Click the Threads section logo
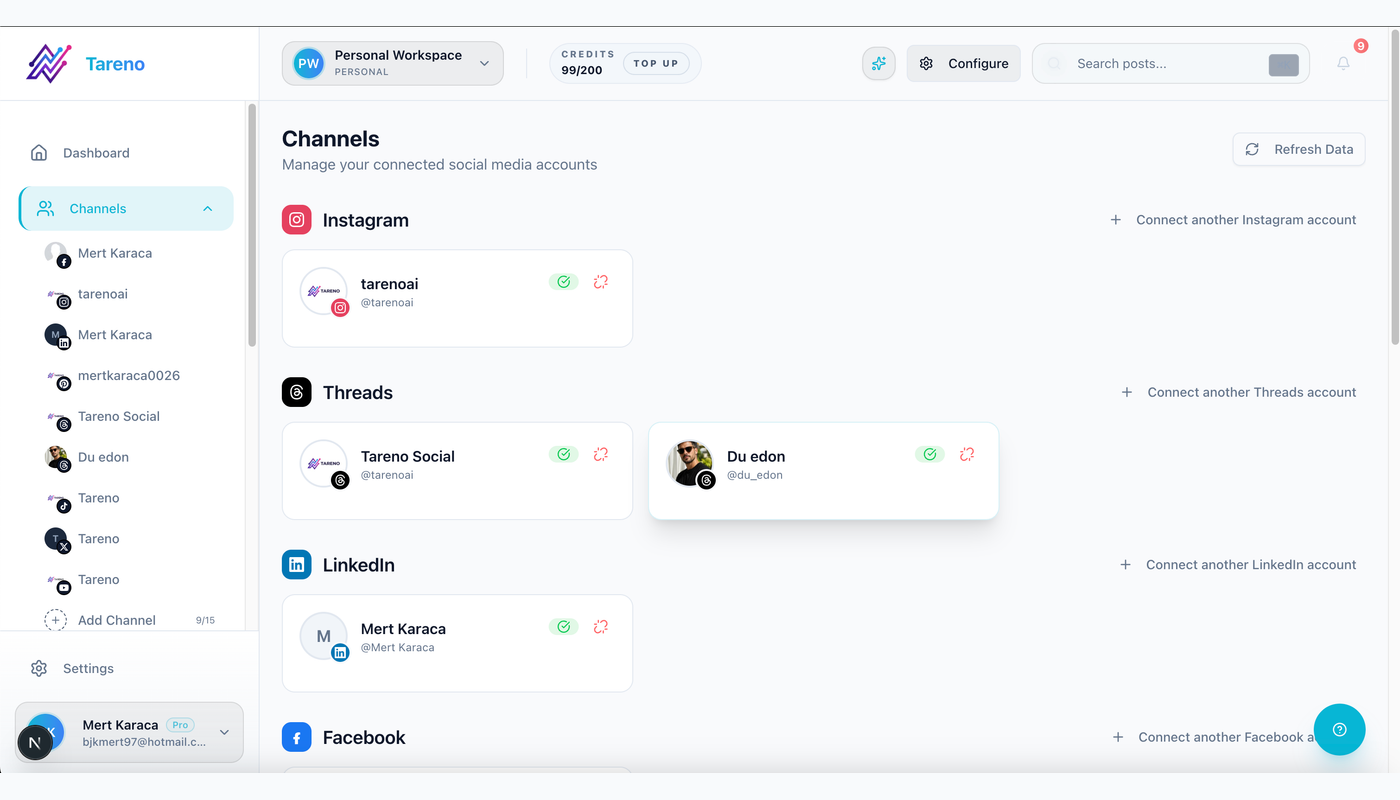1400x800 pixels. 297,392
